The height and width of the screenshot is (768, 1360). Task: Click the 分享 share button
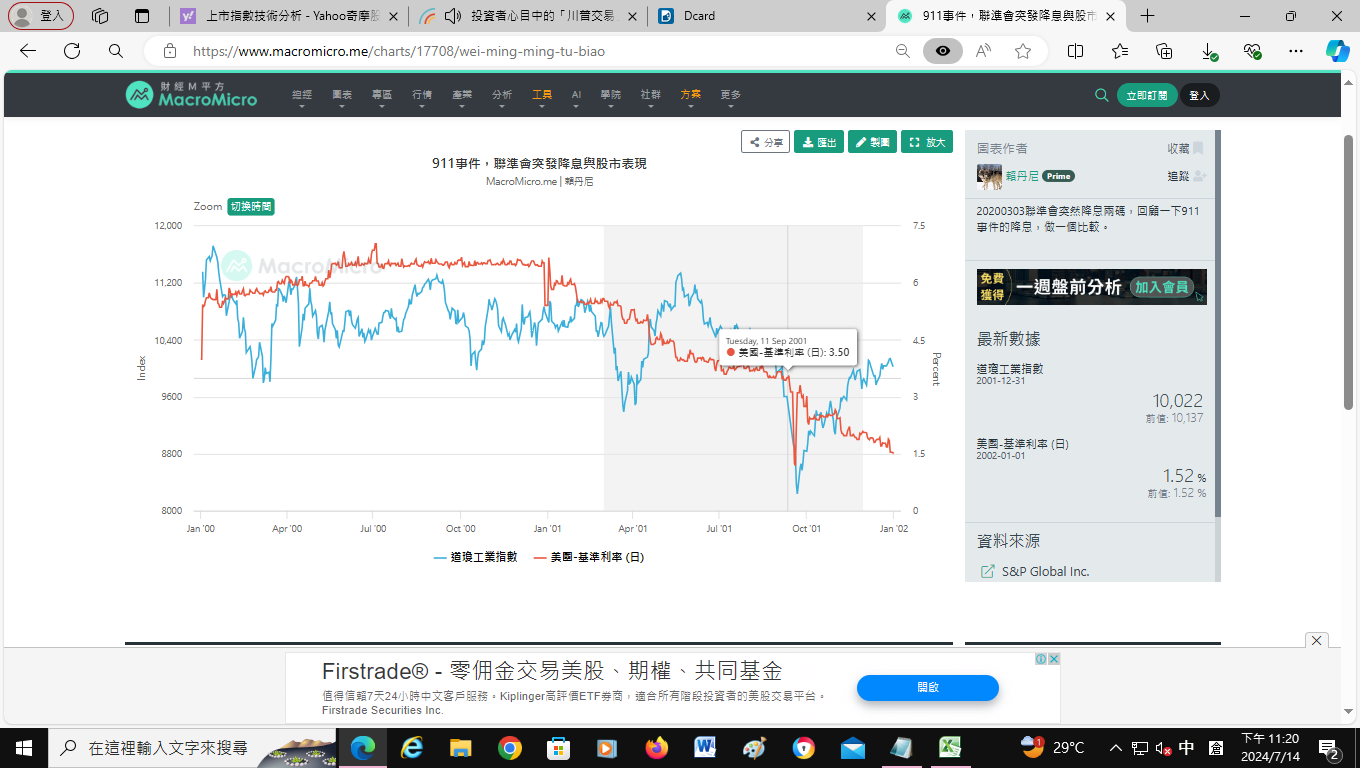765,142
